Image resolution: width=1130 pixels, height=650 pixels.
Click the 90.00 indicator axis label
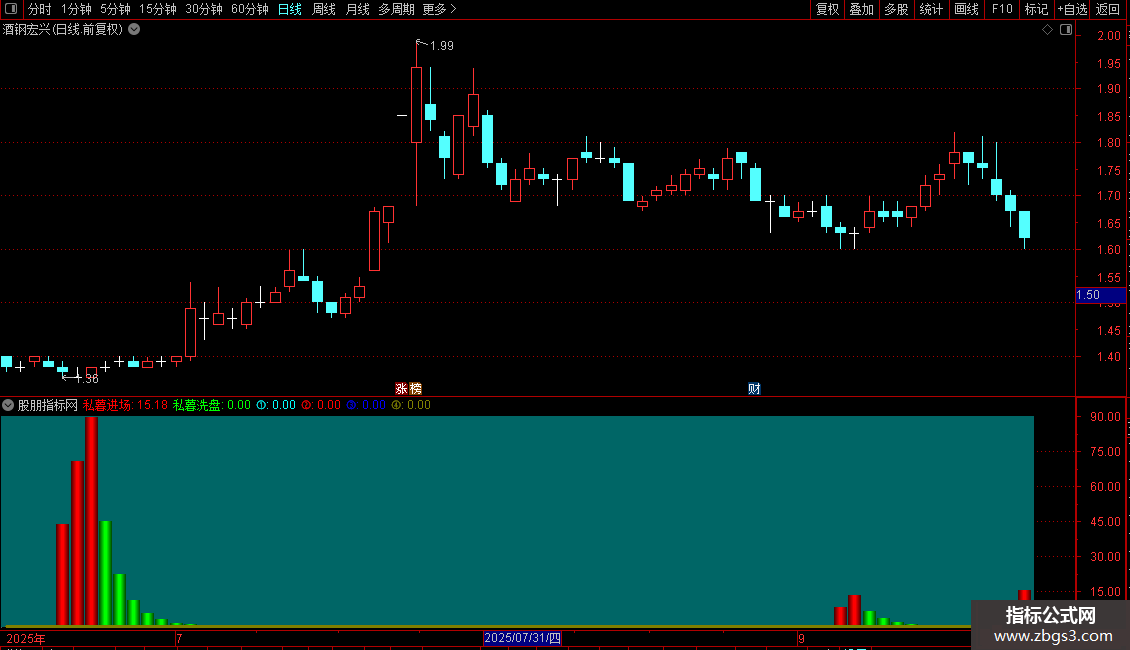click(1105, 417)
